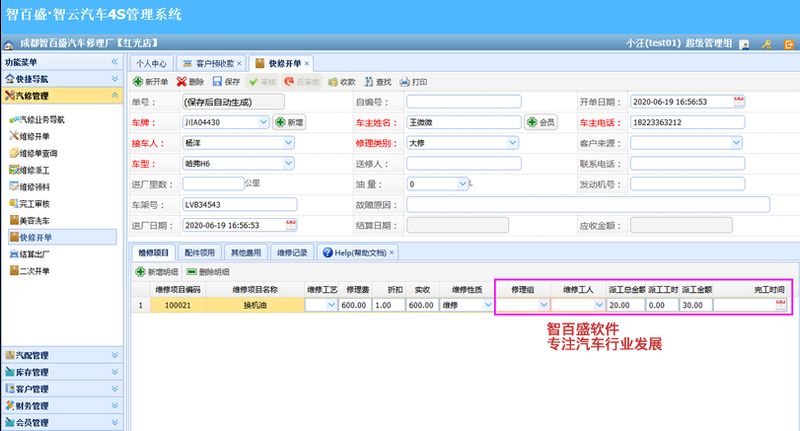Click the 审核 approve toolbar button
This screenshot has height=431, width=800.
[262, 82]
